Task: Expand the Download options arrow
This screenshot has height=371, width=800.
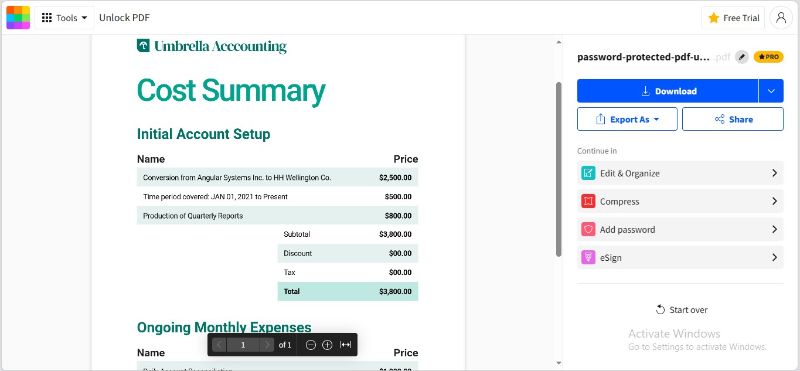Action: [771, 91]
